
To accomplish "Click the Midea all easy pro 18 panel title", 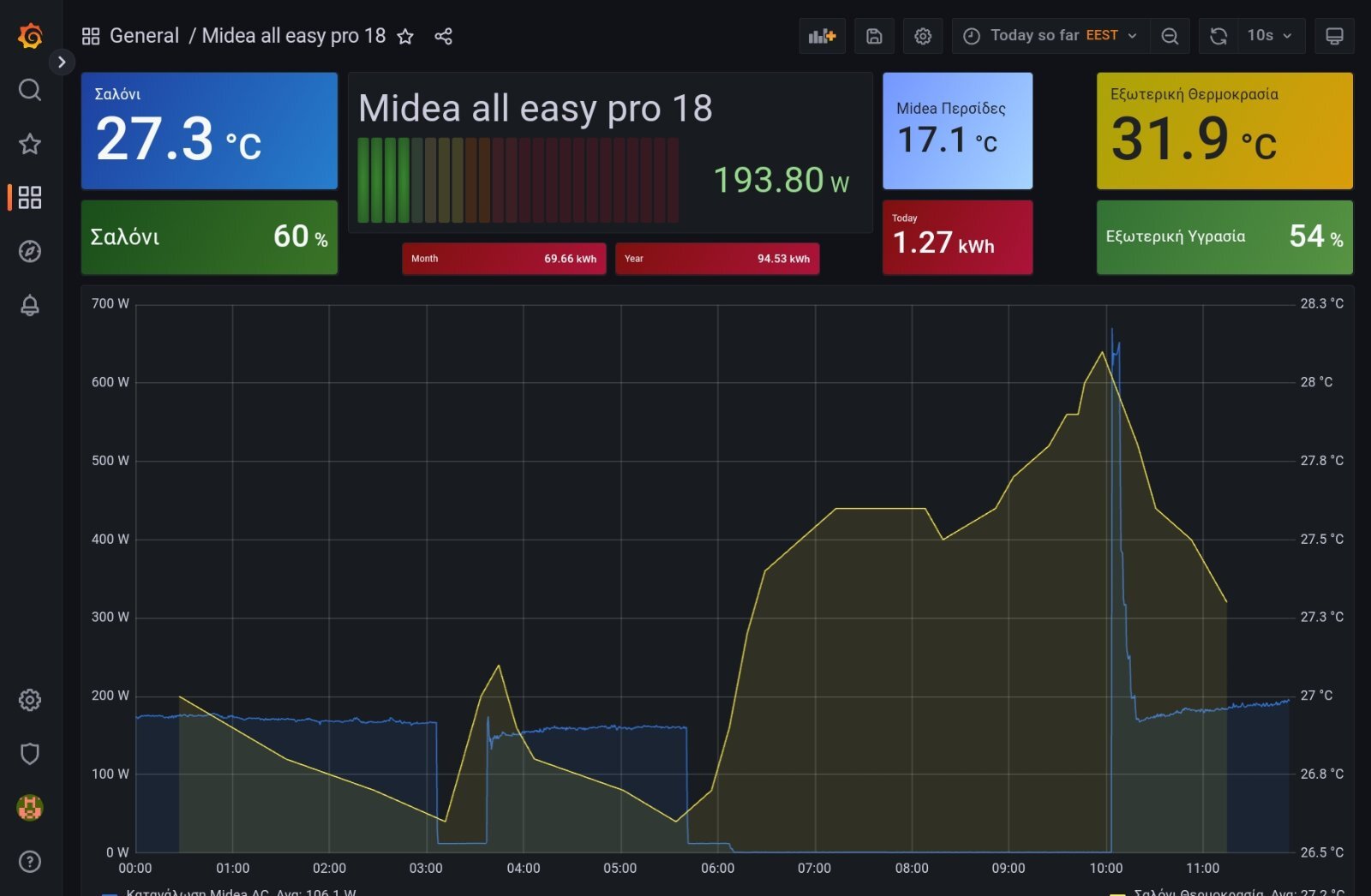I will click(x=536, y=109).
